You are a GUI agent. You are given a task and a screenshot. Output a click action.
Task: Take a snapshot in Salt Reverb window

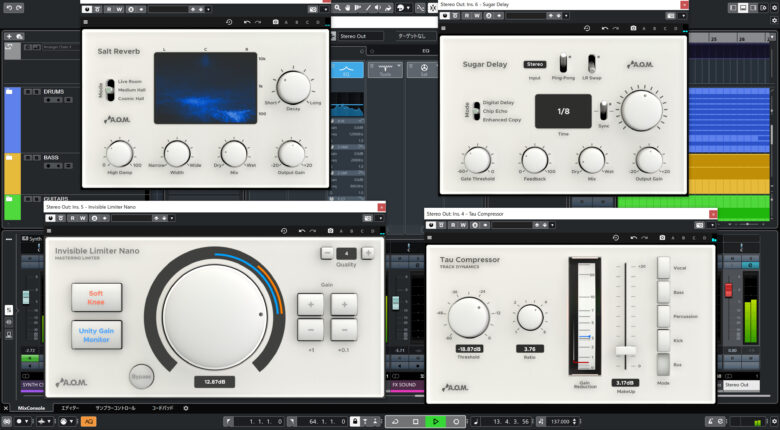click(275, 22)
